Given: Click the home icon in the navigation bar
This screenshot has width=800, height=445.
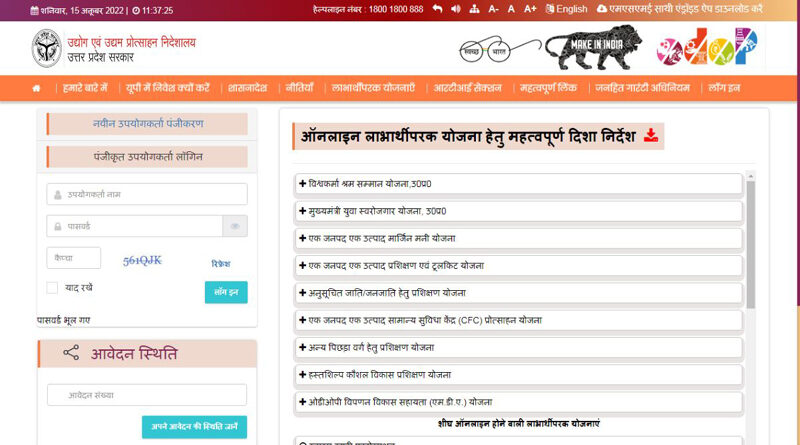Looking at the screenshot, I should coord(37,88).
